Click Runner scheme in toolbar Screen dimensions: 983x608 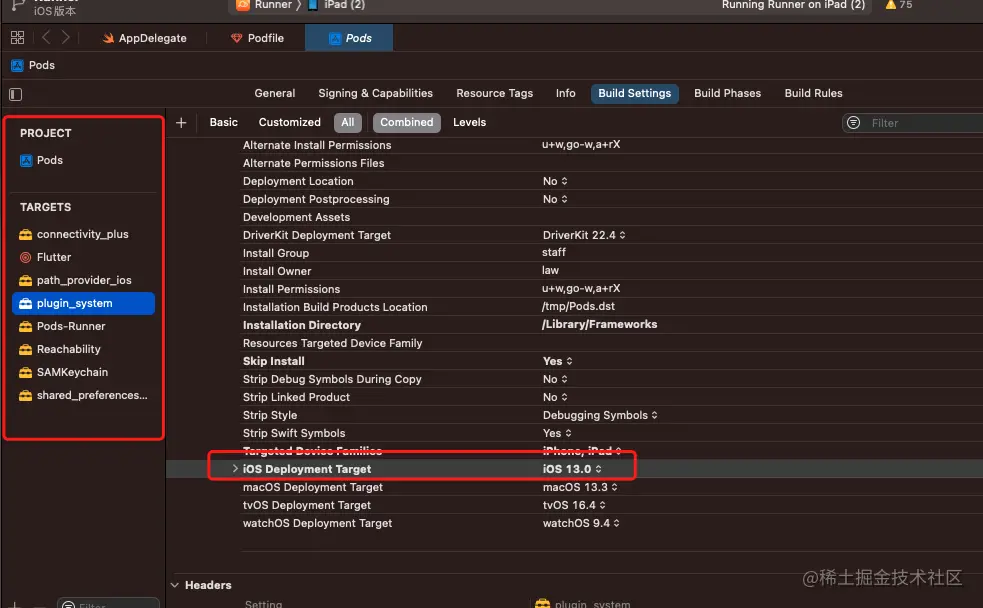pyautogui.click(x=265, y=5)
